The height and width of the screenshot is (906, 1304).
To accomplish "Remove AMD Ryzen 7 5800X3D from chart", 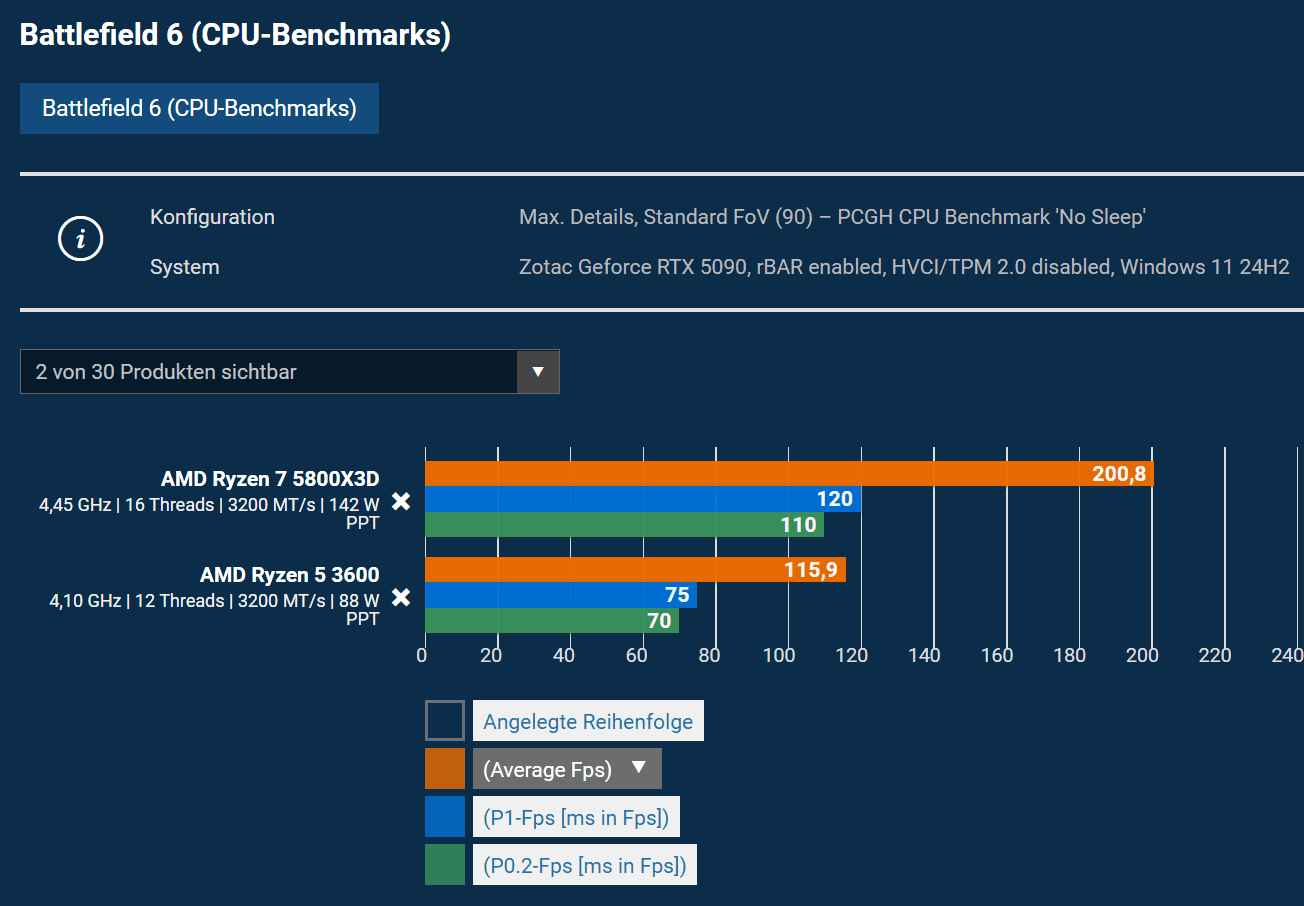I will [x=401, y=502].
